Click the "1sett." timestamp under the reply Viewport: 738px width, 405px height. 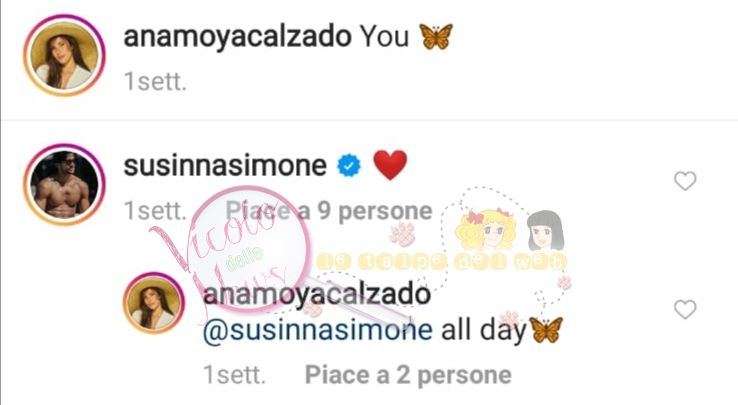click(x=234, y=375)
